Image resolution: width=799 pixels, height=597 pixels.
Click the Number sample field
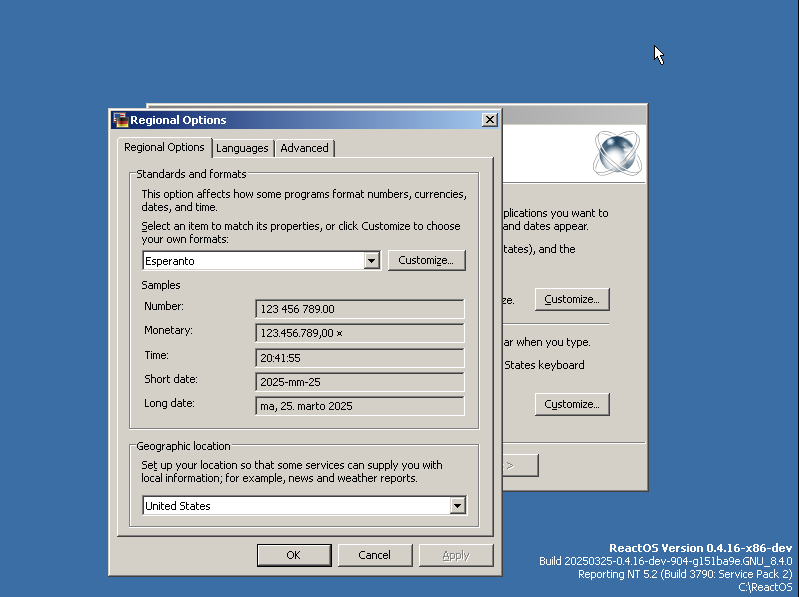click(x=360, y=309)
